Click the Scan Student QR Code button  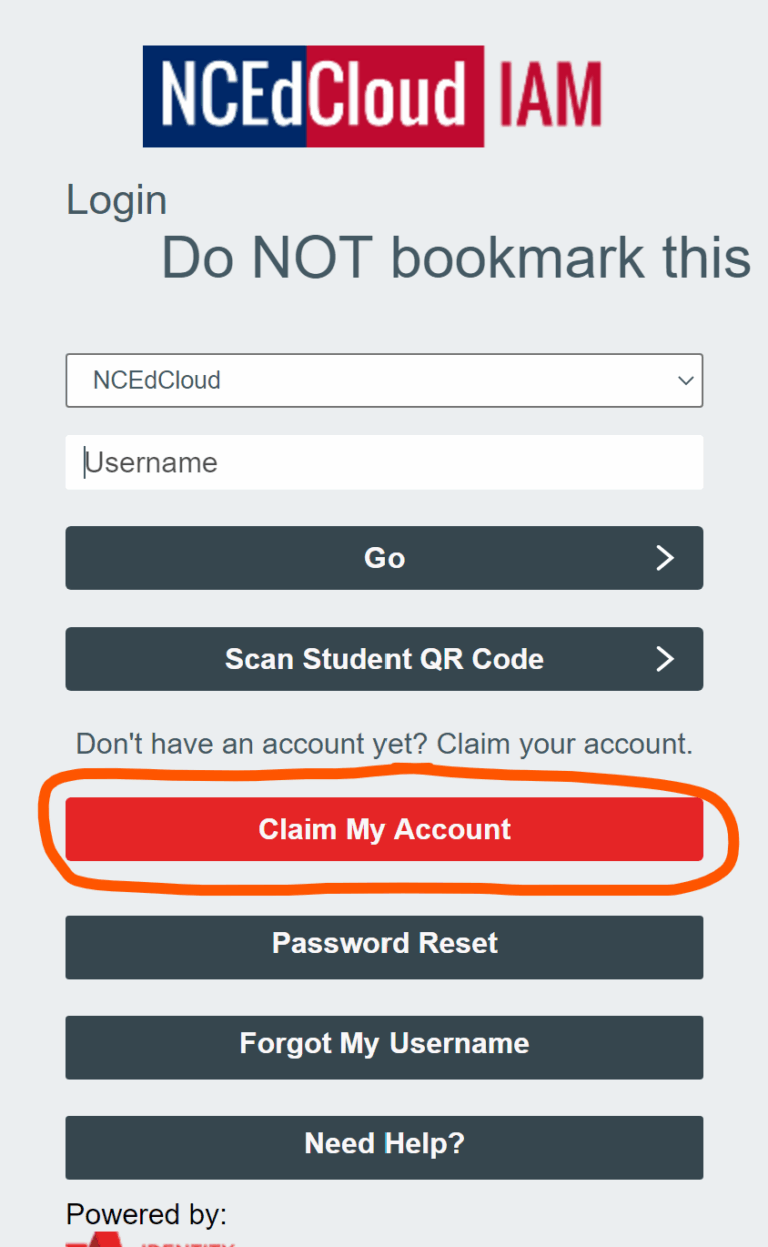pos(384,659)
